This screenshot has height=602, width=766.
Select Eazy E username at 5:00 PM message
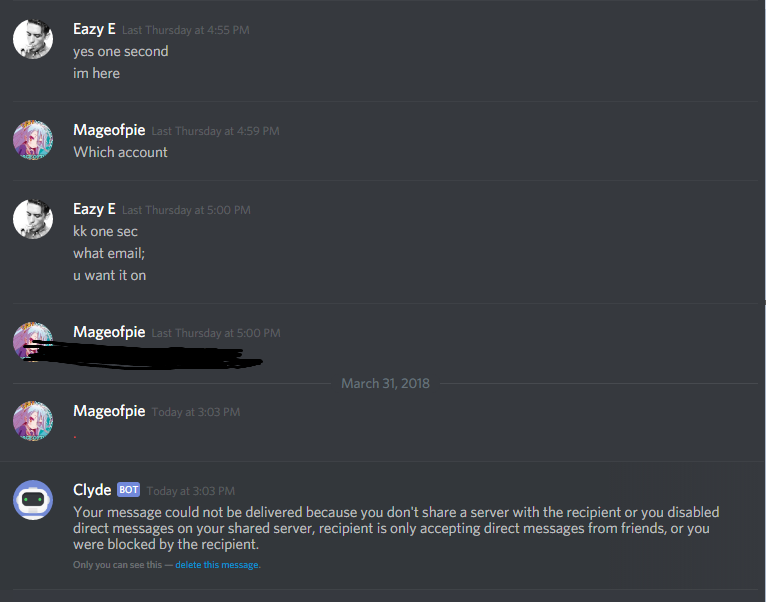(94, 209)
